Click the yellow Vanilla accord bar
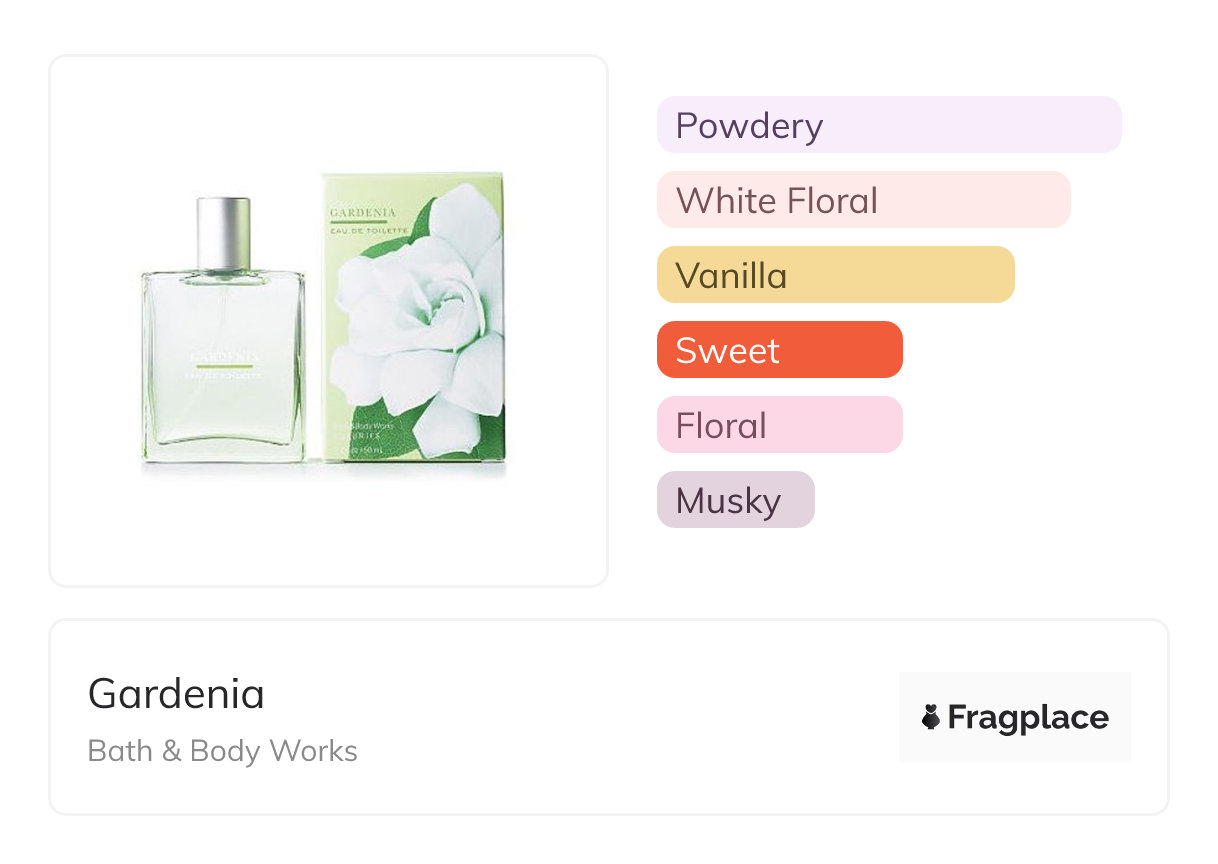 (x=835, y=275)
